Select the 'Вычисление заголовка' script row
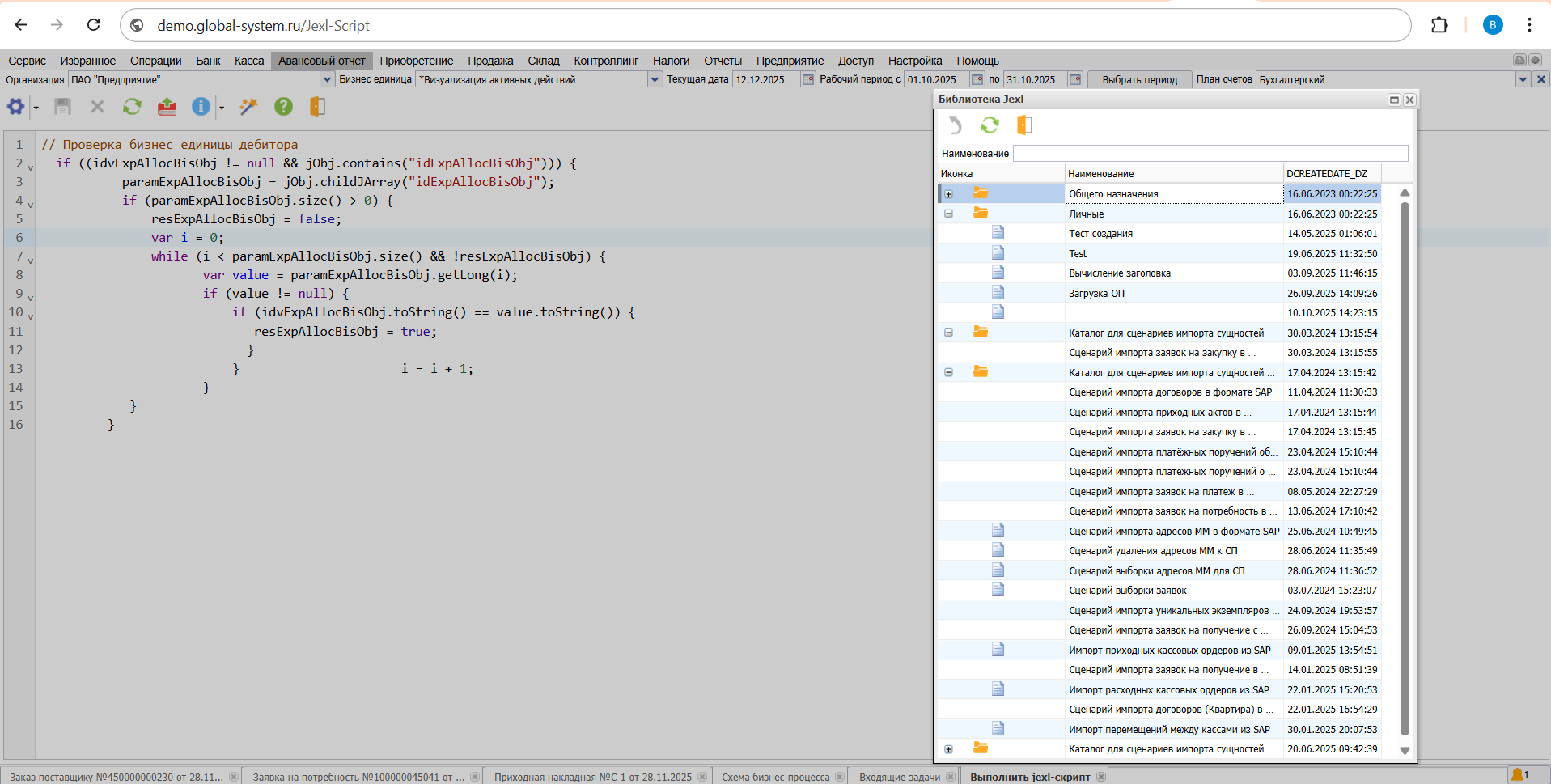 (x=1119, y=273)
